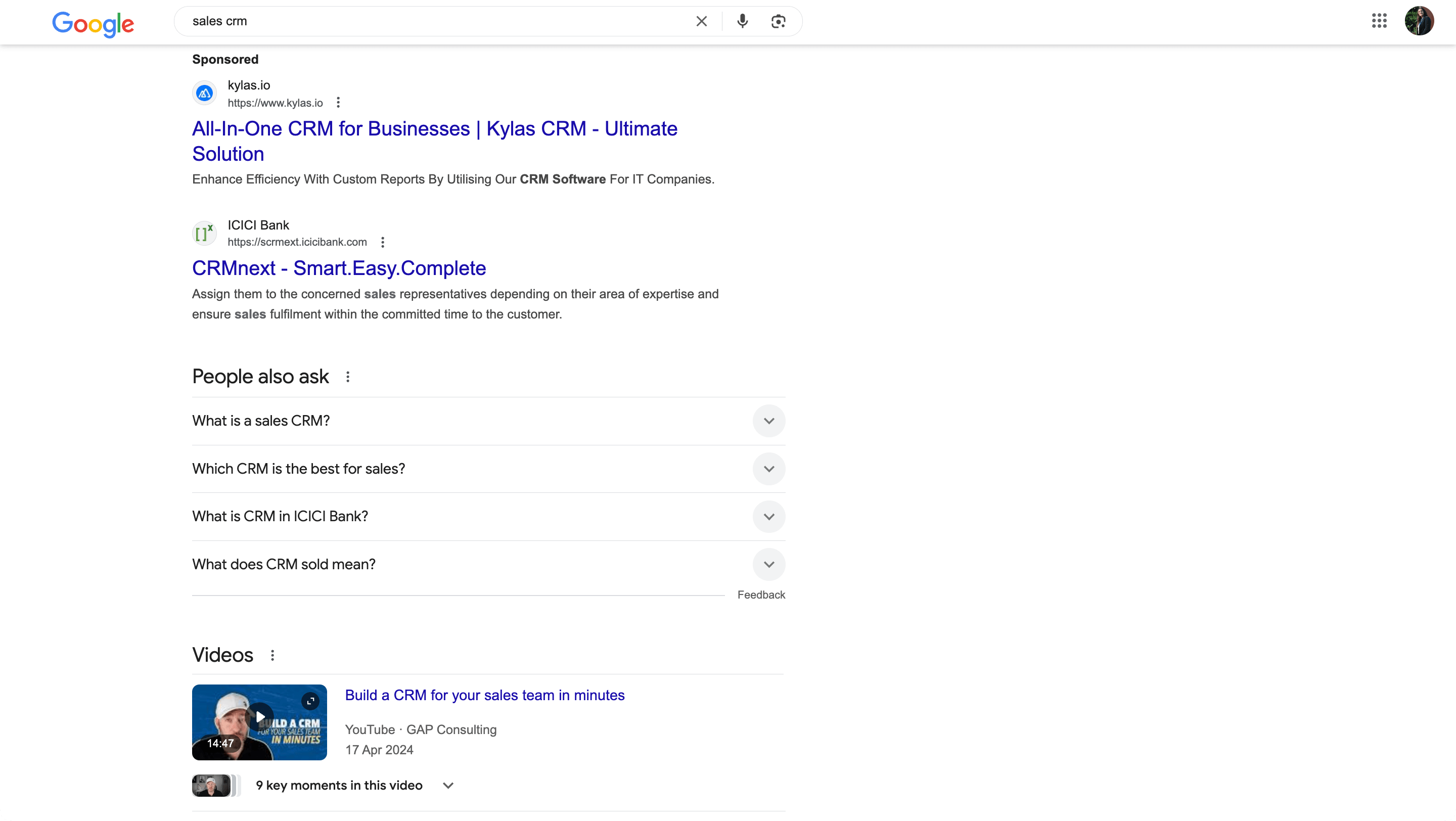Clear the search query with the X icon
The width and height of the screenshot is (1456, 821).
tap(701, 21)
